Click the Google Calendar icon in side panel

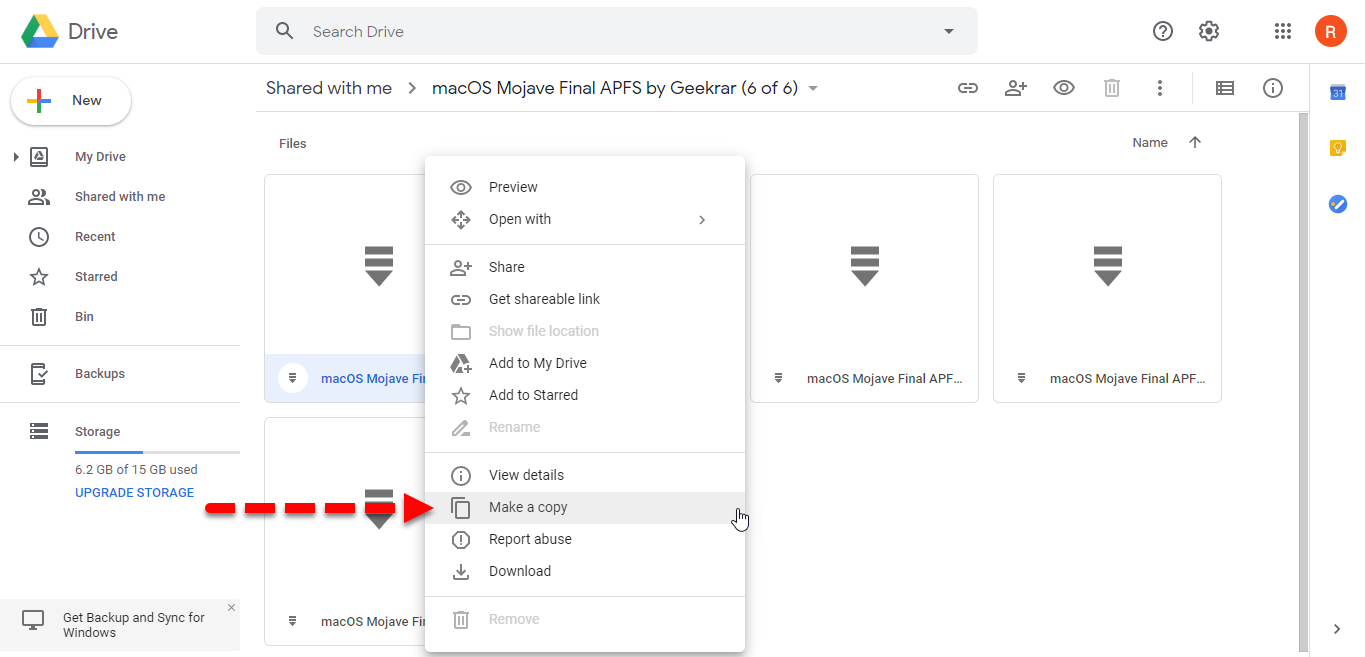click(x=1337, y=93)
